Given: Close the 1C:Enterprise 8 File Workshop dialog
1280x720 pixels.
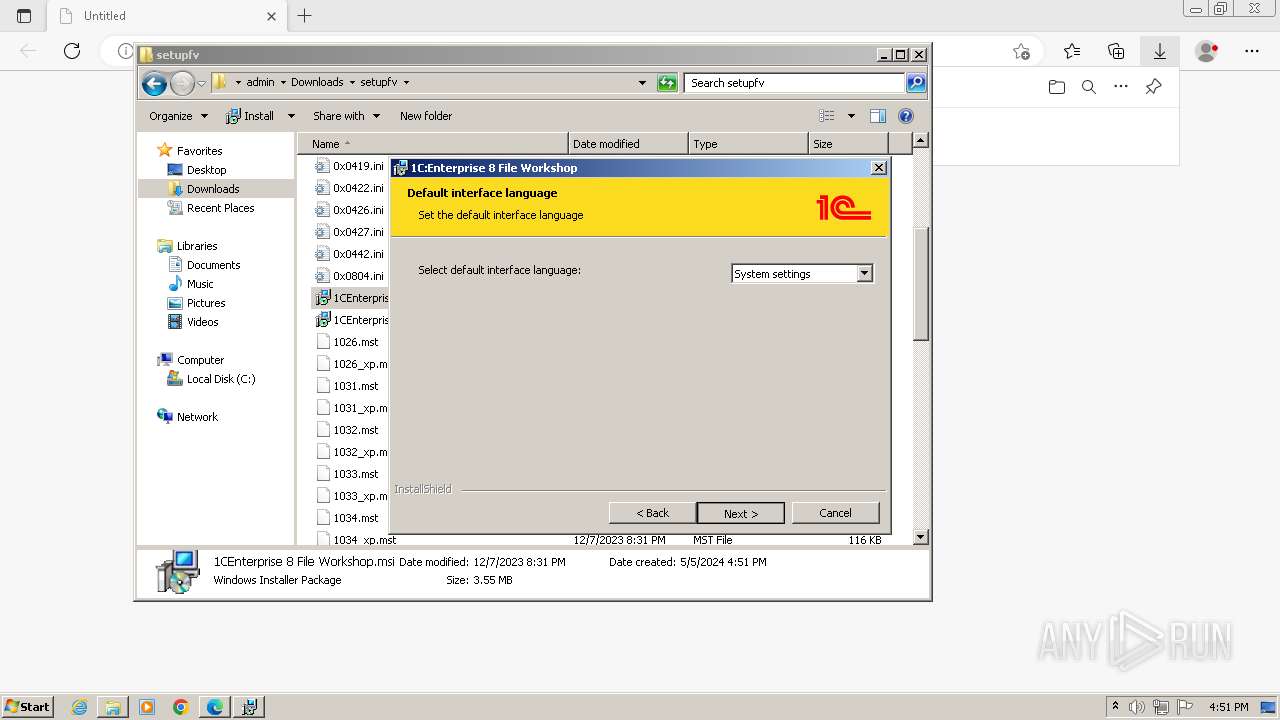Looking at the screenshot, I should pyautogui.click(x=879, y=167).
